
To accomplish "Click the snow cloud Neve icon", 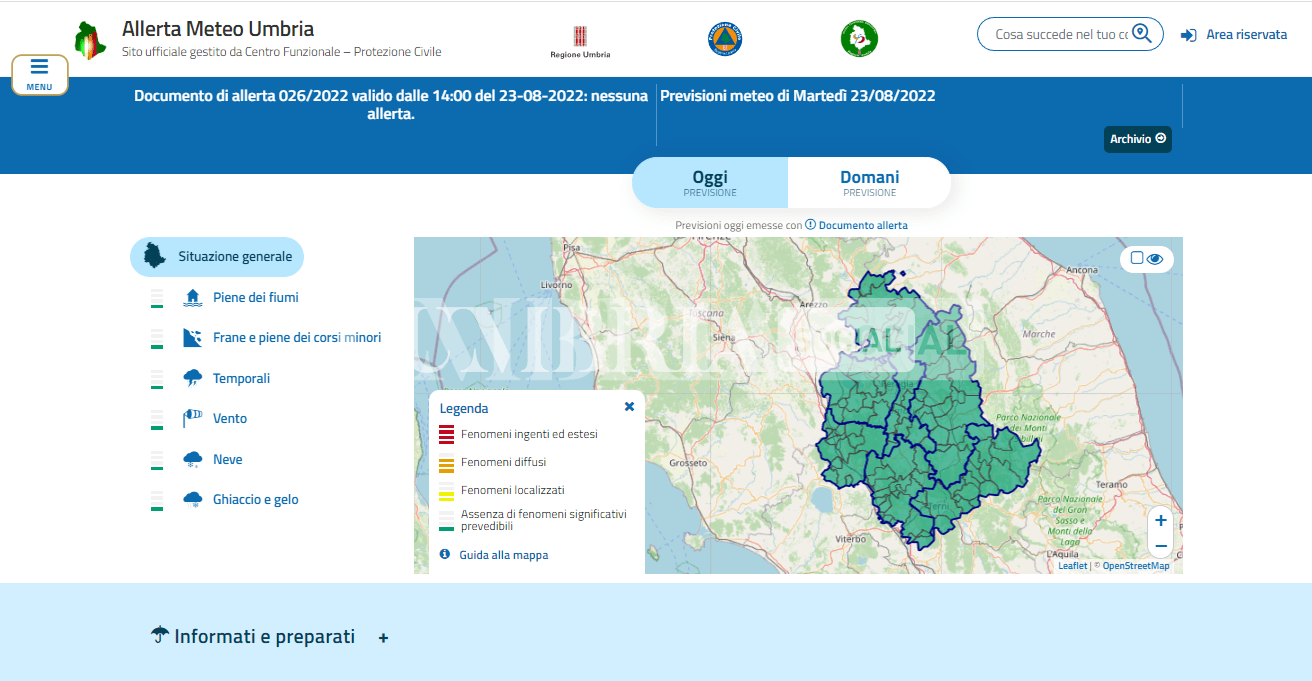I will pos(193,459).
